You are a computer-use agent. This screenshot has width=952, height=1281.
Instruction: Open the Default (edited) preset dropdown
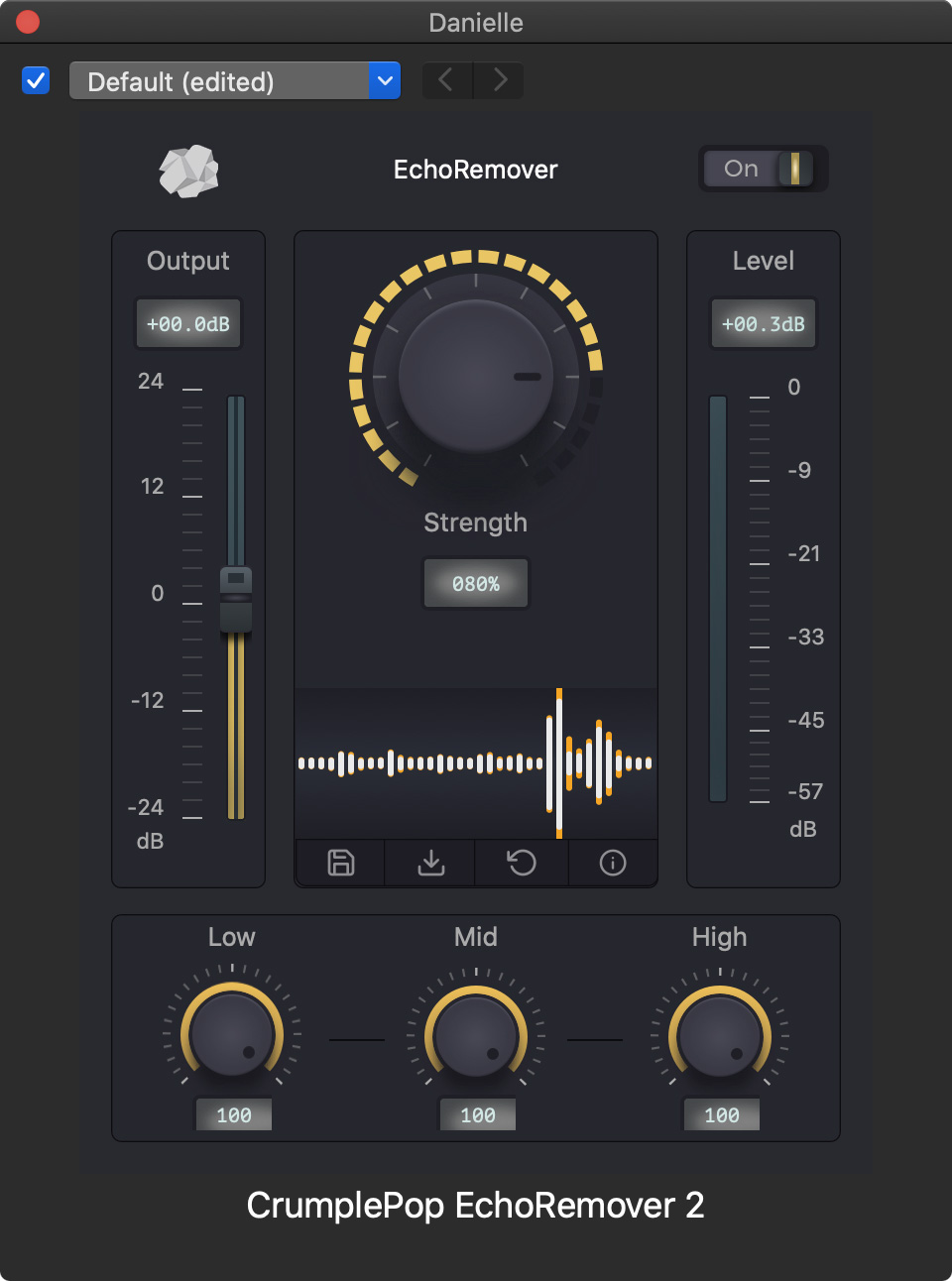point(235,81)
